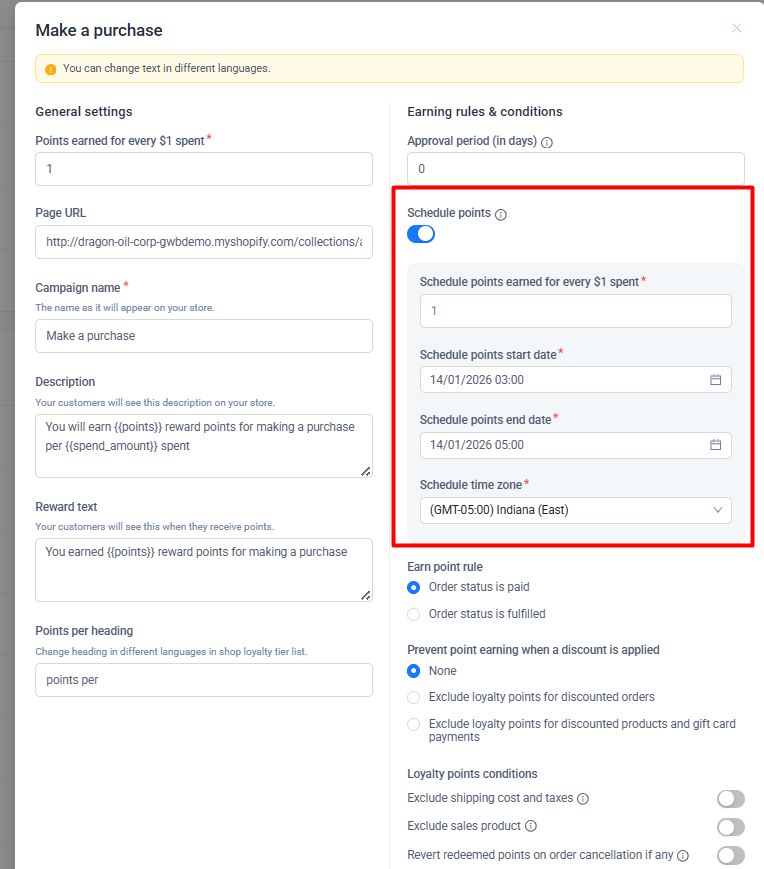Focus the Page URL text field
764x869 pixels.
pos(204,242)
